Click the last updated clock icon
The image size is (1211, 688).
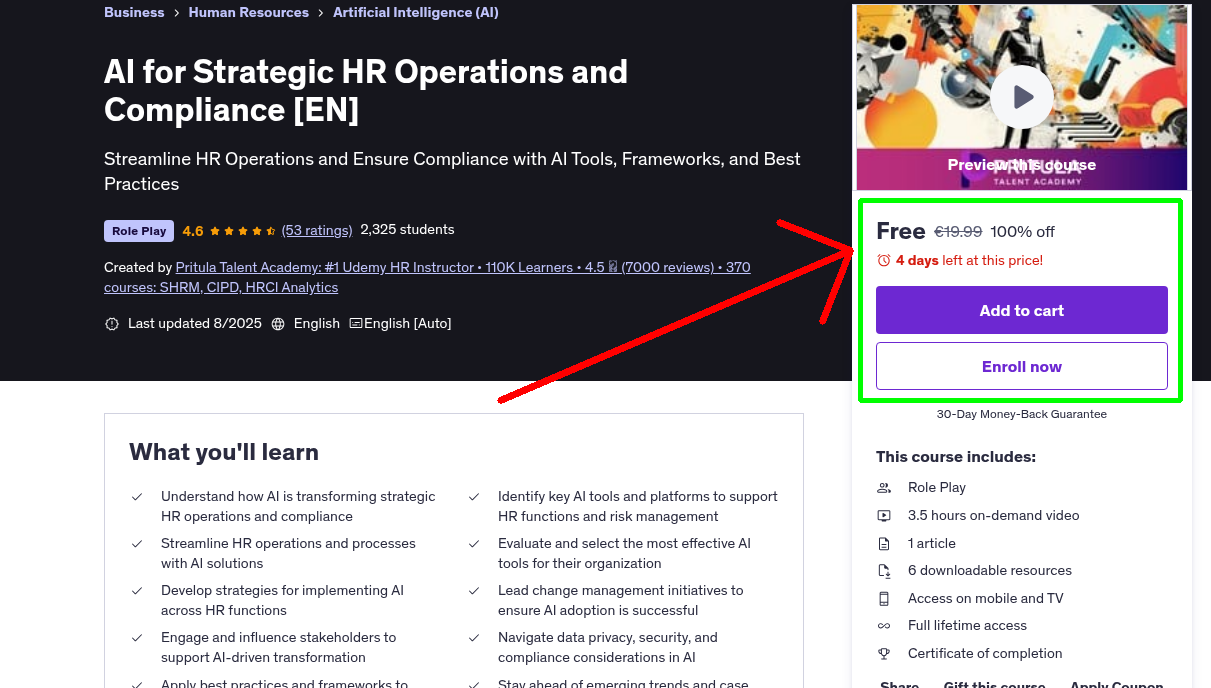(x=112, y=324)
